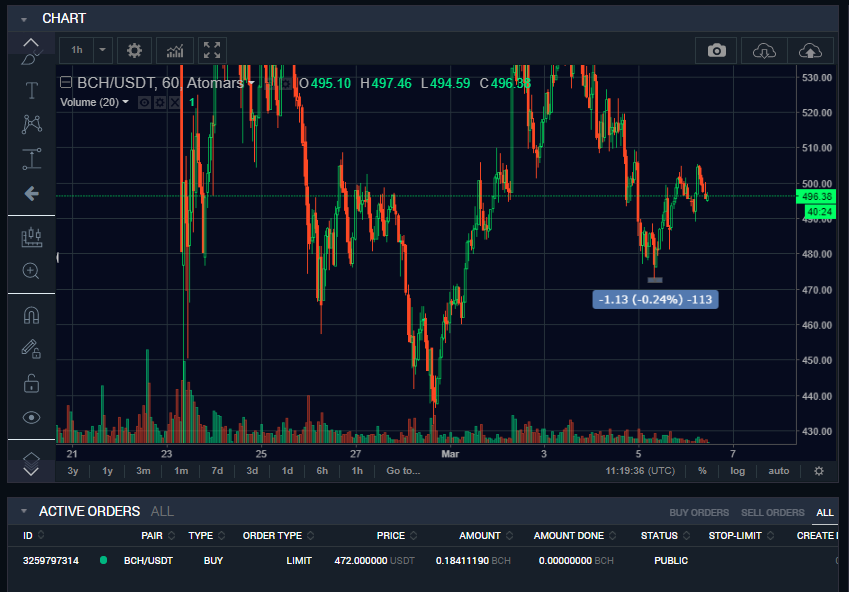Toggle percent scale button
Viewport: 849px width, 592px height.
(702, 471)
